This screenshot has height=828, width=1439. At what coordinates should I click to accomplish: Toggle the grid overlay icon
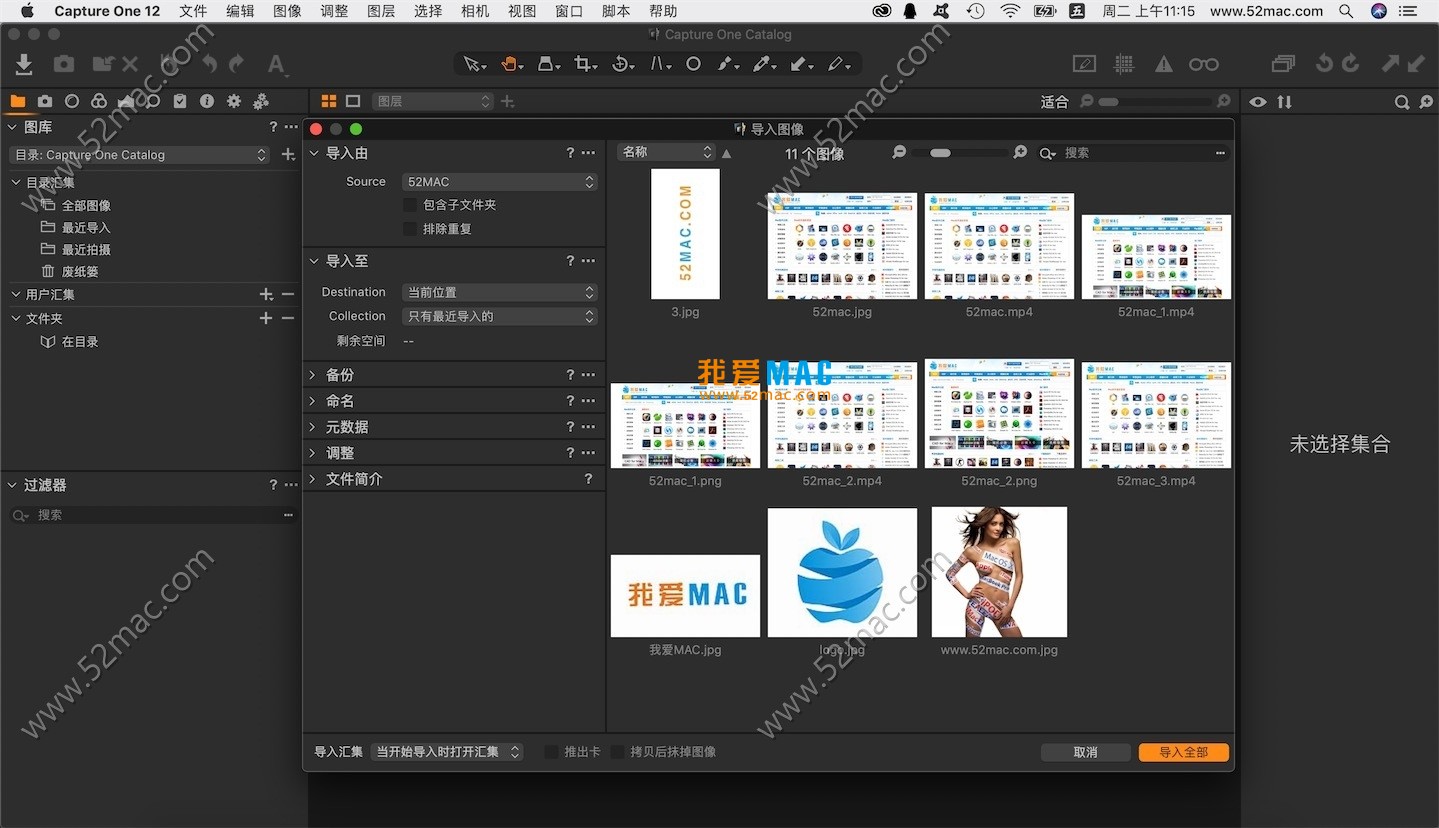[x=1124, y=64]
